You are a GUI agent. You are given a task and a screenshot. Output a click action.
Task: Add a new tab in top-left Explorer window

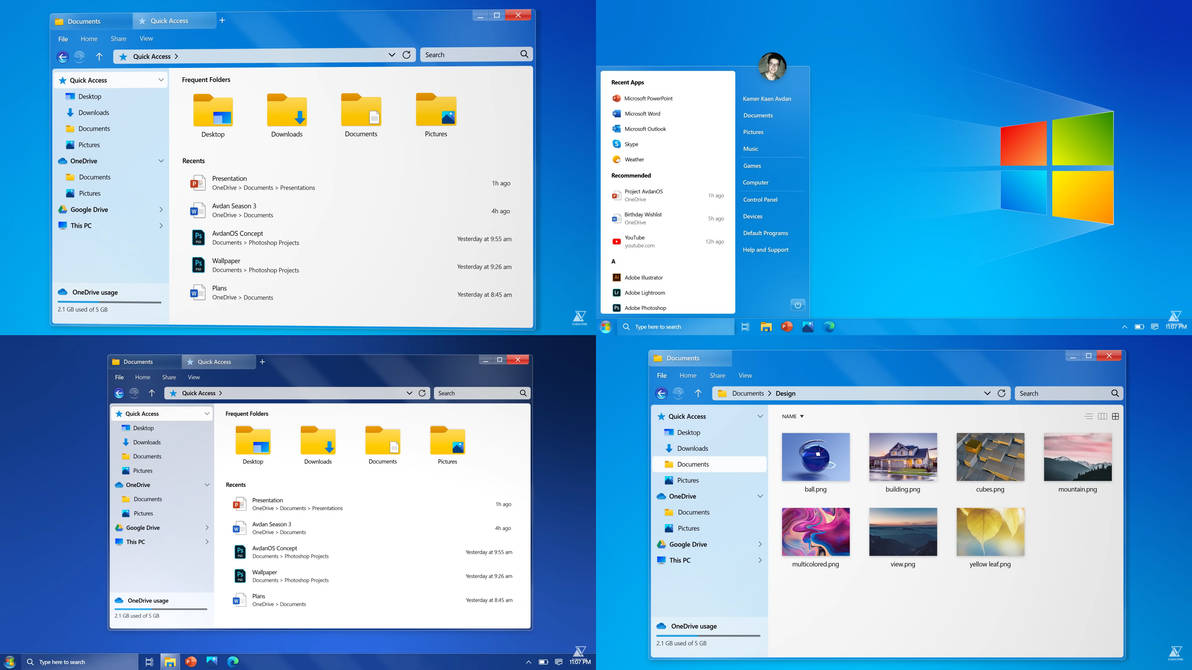(222, 21)
